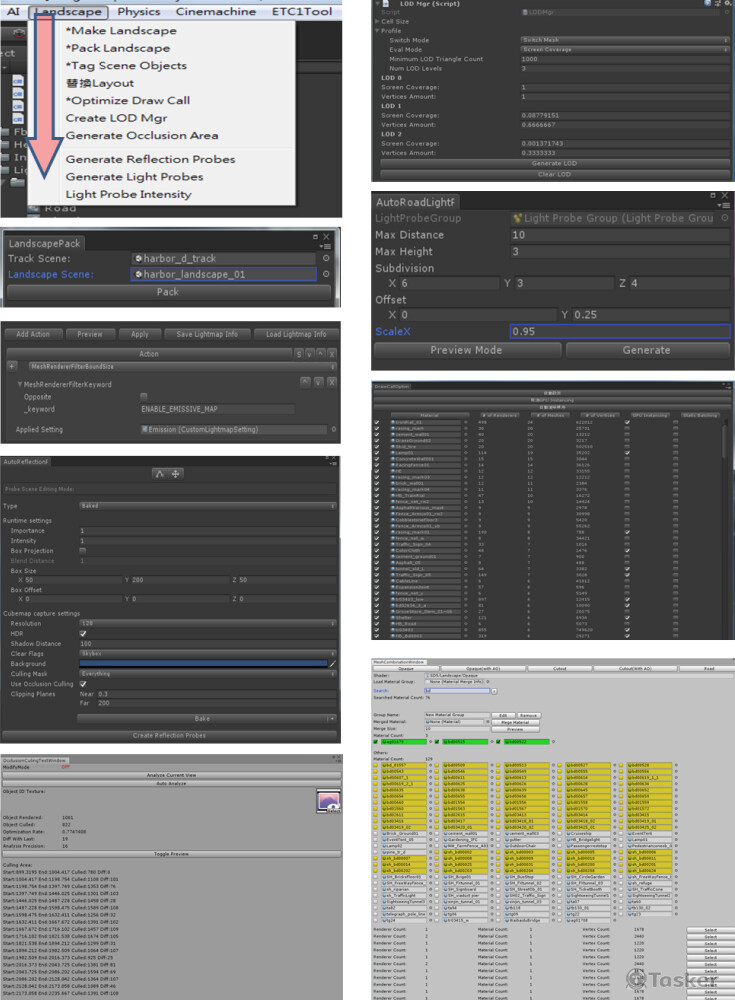Viewport: 735px width, 1000px height.
Task: Click move-up icon on MeshRendererFilterKeyword row
Action: click(x=305, y=382)
